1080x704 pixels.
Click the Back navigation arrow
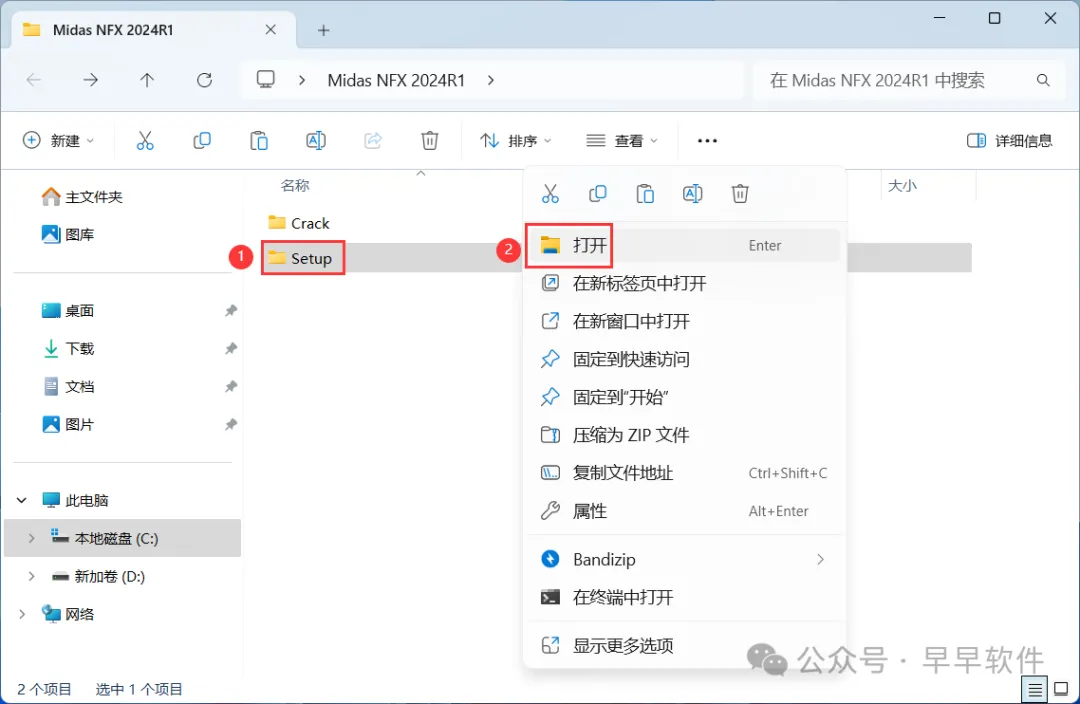click(34, 80)
